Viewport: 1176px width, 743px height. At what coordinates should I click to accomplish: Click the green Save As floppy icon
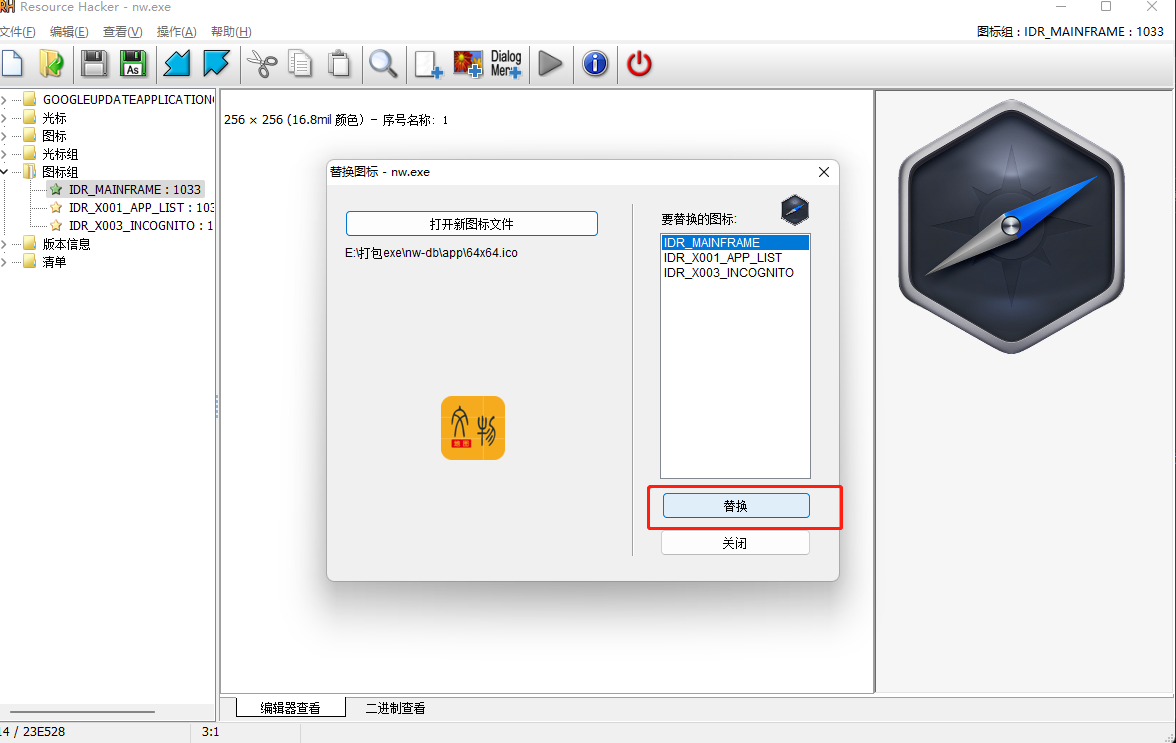134,64
